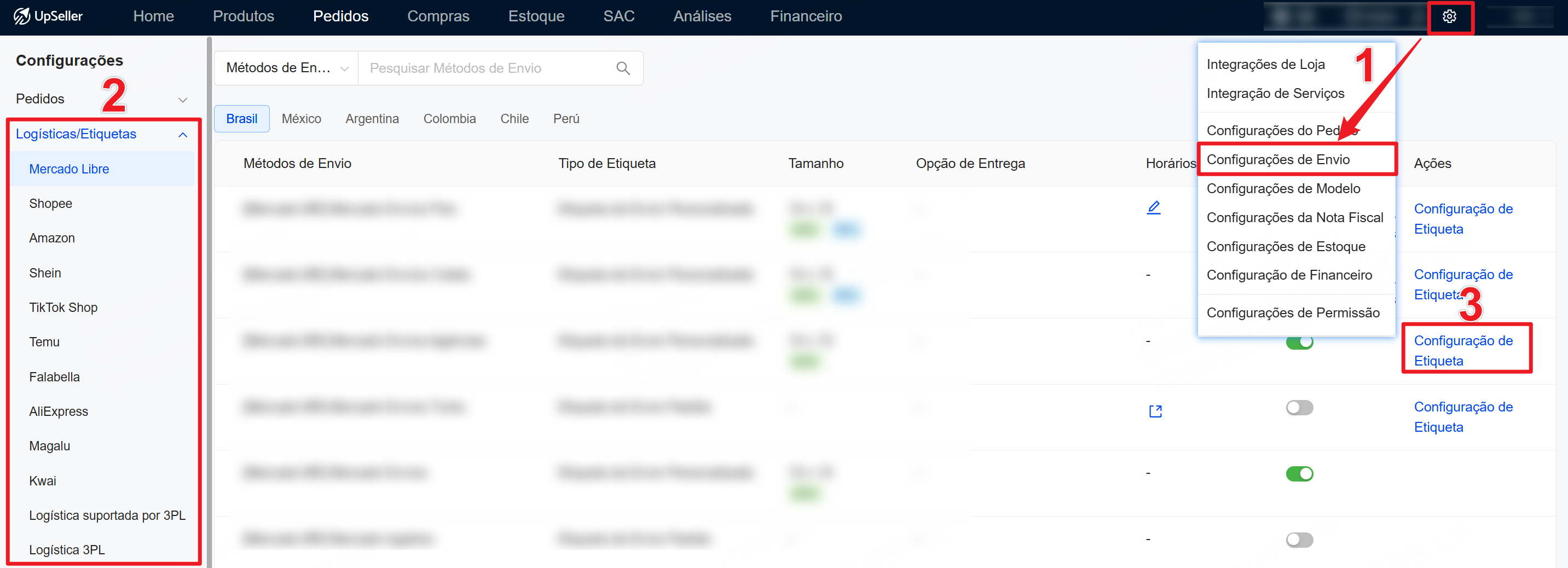Collapse the Logísticas/Etiquetas section
The image size is (1568, 568).
[x=182, y=135]
